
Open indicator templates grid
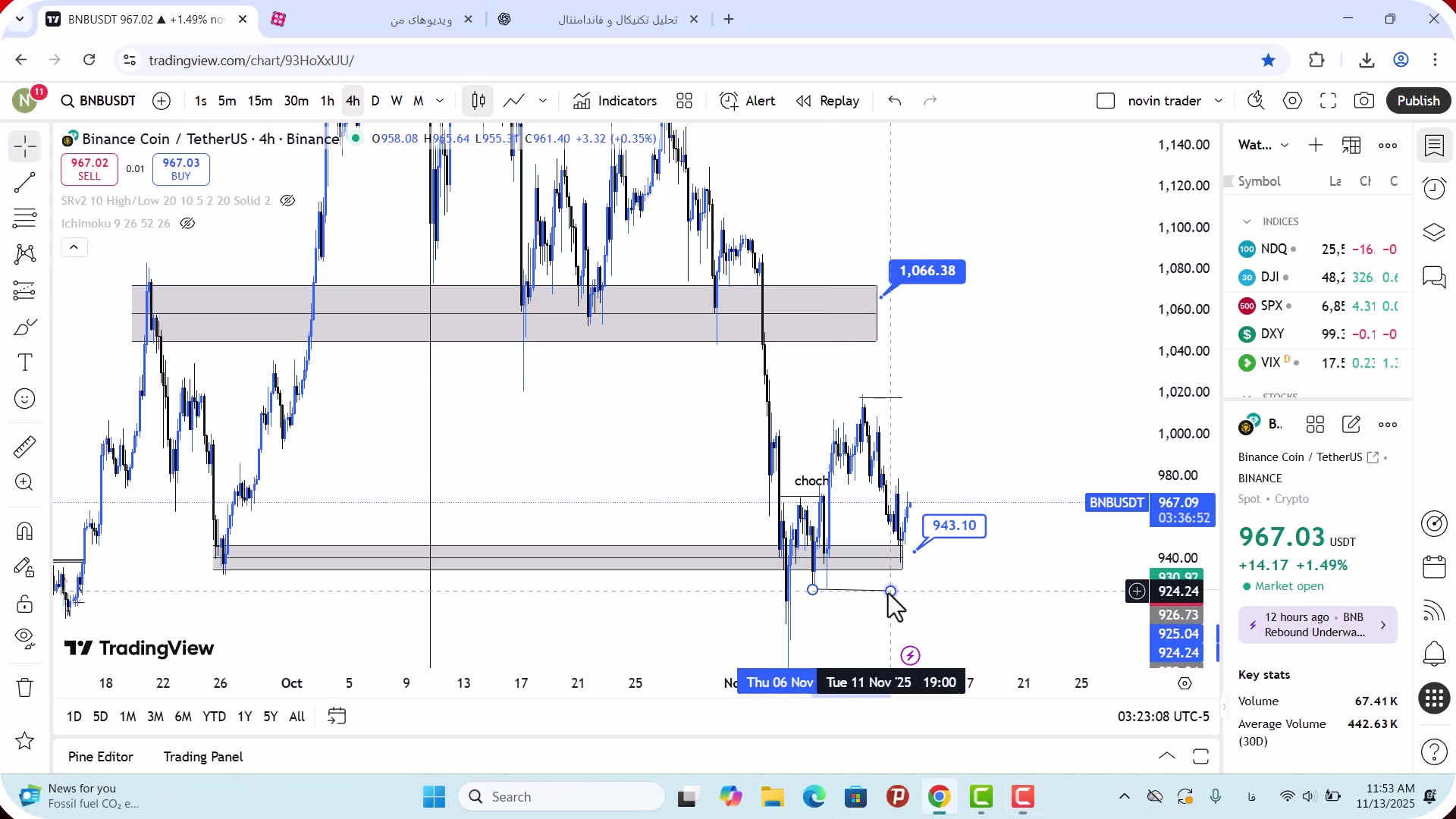[x=685, y=101]
